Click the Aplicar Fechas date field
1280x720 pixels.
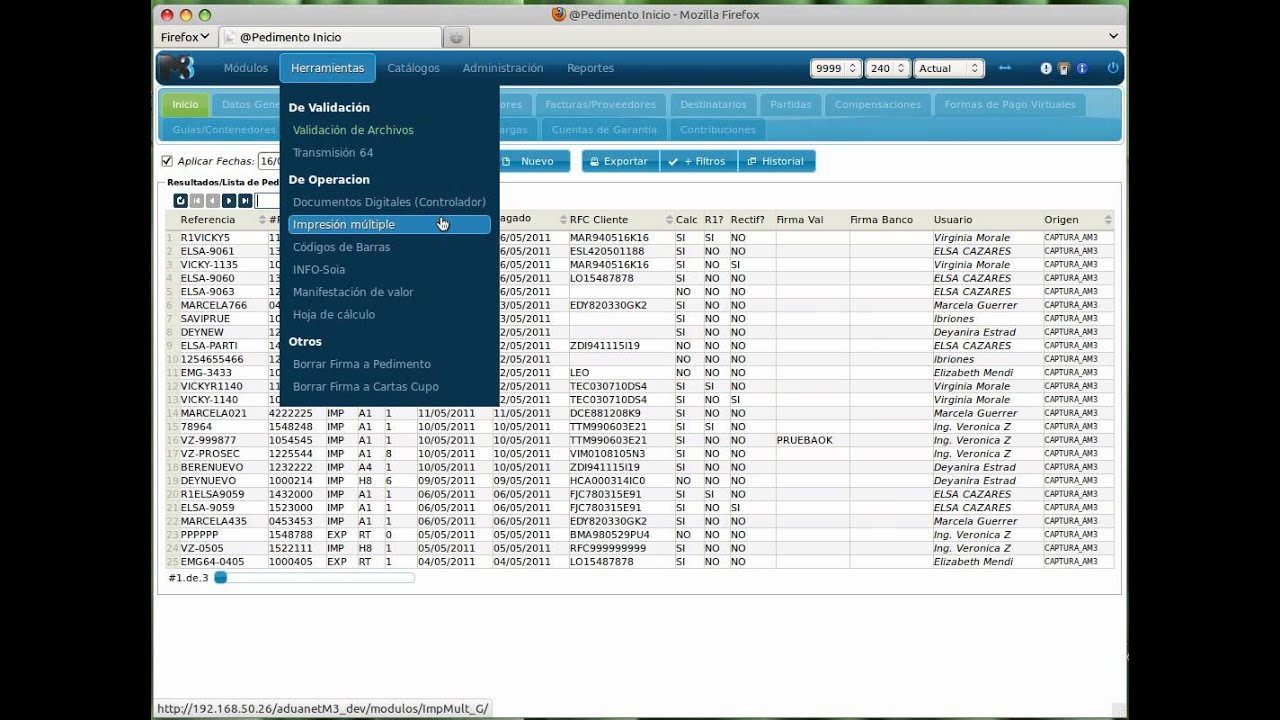269,161
